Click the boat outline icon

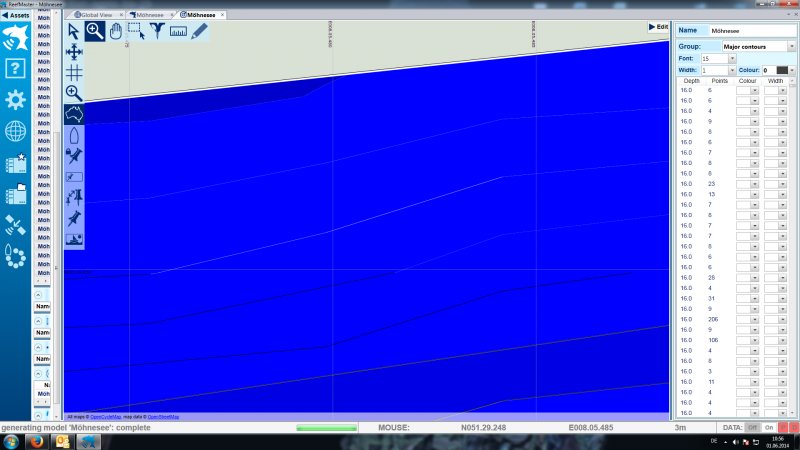(x=74, y=135)
